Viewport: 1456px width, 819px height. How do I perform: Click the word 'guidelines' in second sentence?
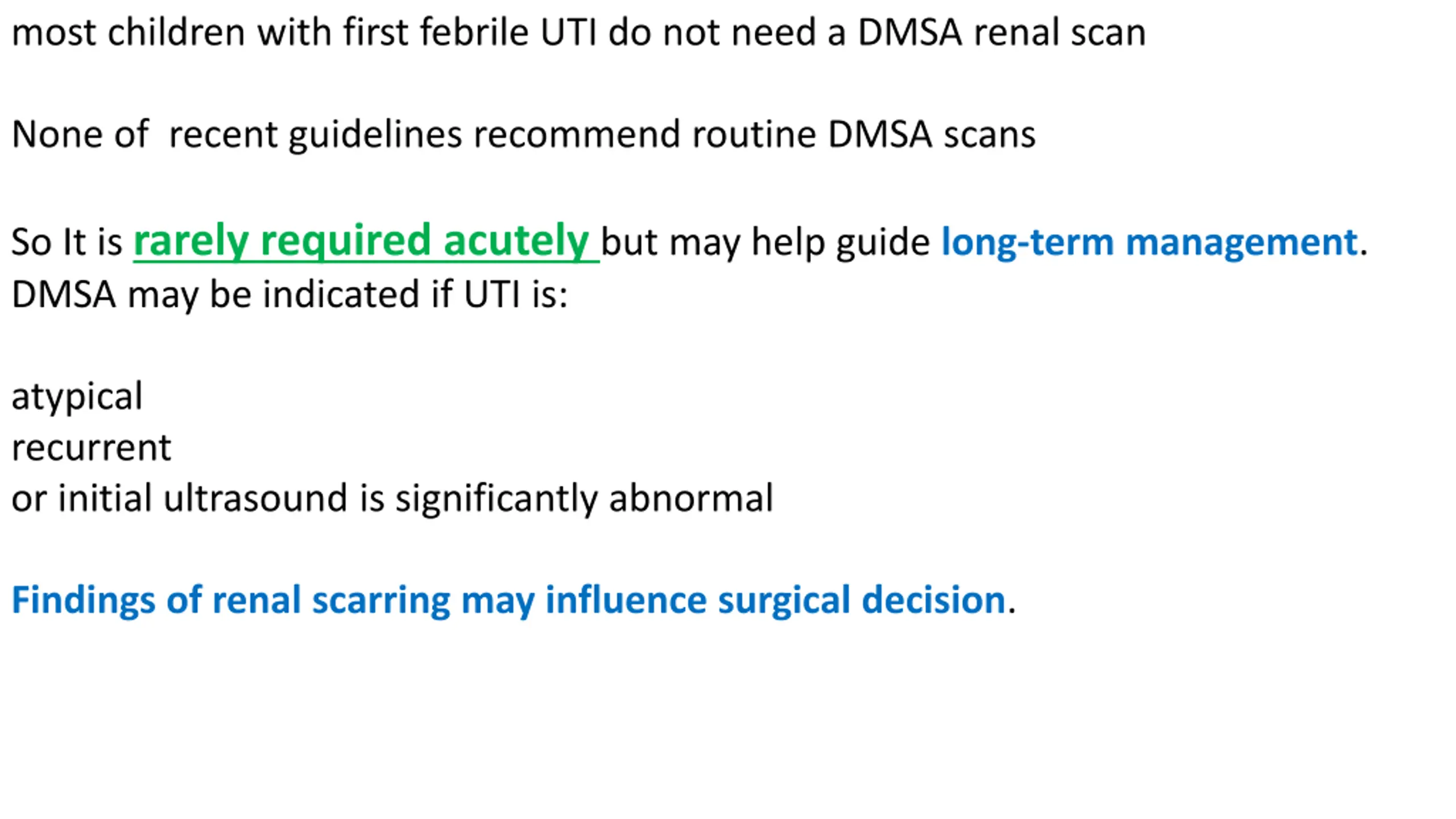(375, 135)
